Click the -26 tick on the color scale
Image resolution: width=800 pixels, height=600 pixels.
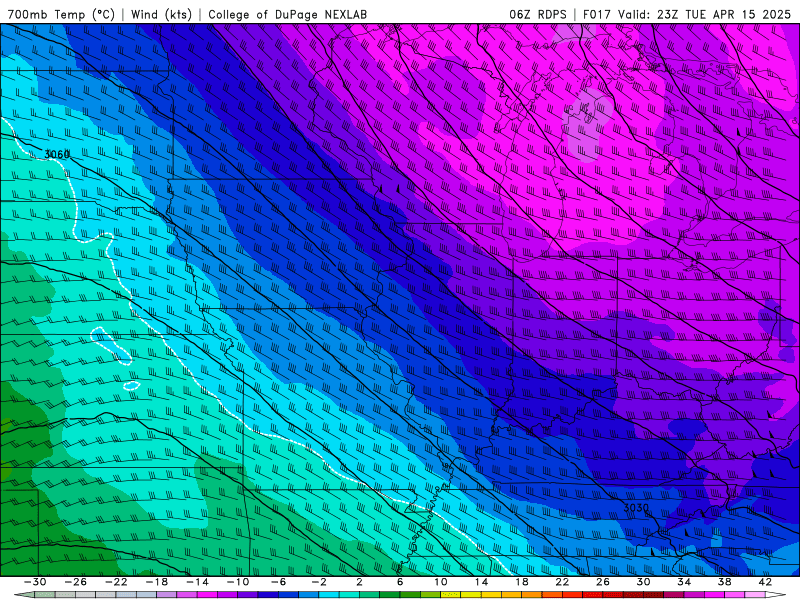(76, 582)
